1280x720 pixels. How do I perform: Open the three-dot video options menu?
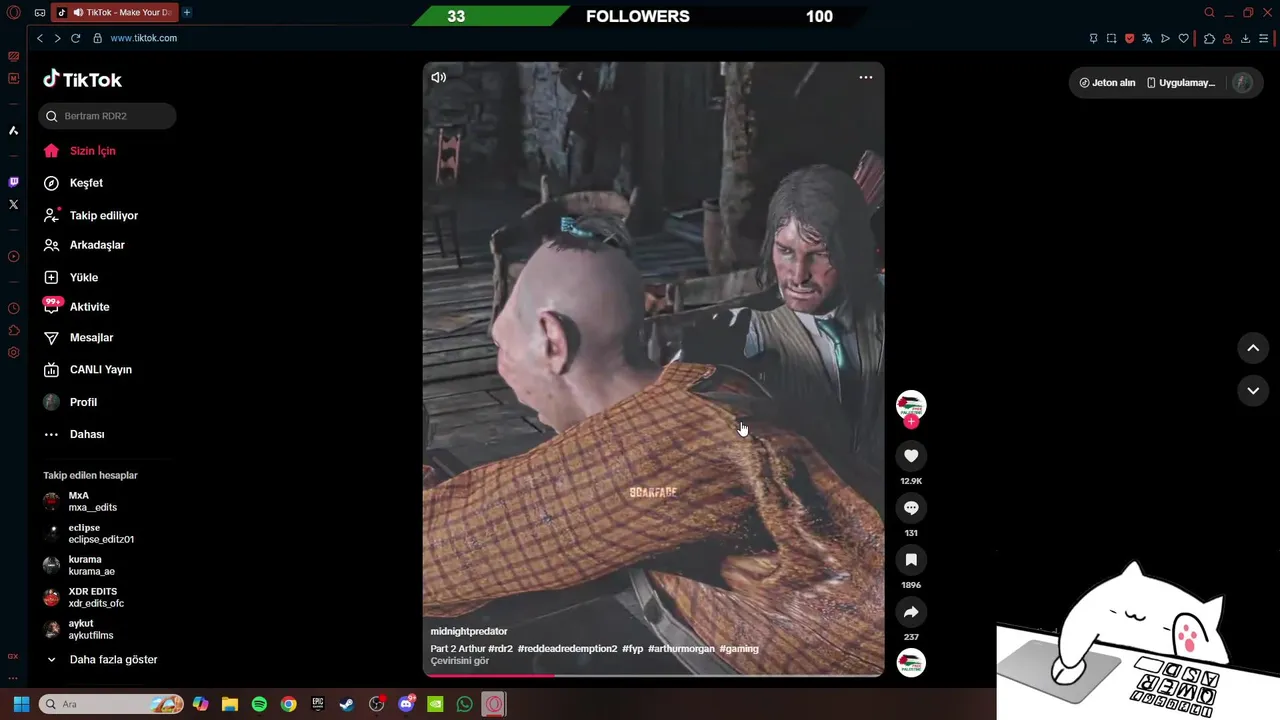(x=866, y=77)
